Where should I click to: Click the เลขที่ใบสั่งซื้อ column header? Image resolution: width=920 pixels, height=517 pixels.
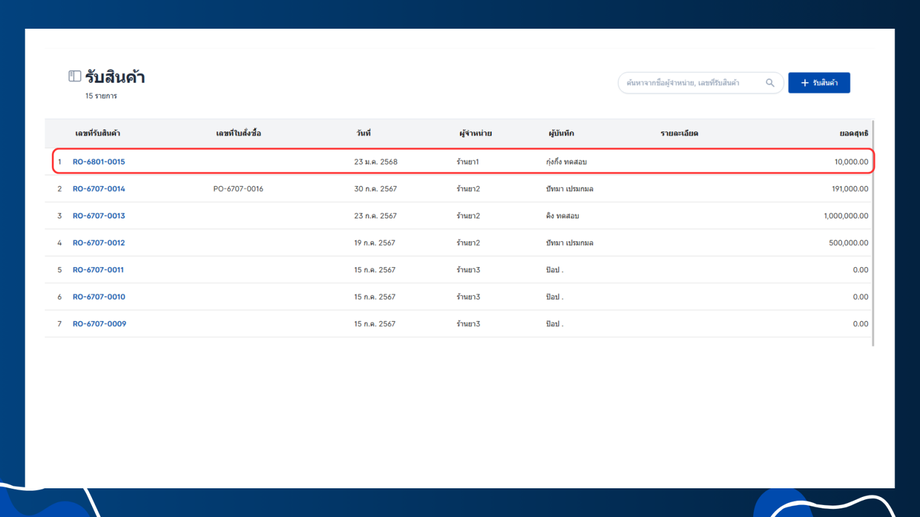238,133
